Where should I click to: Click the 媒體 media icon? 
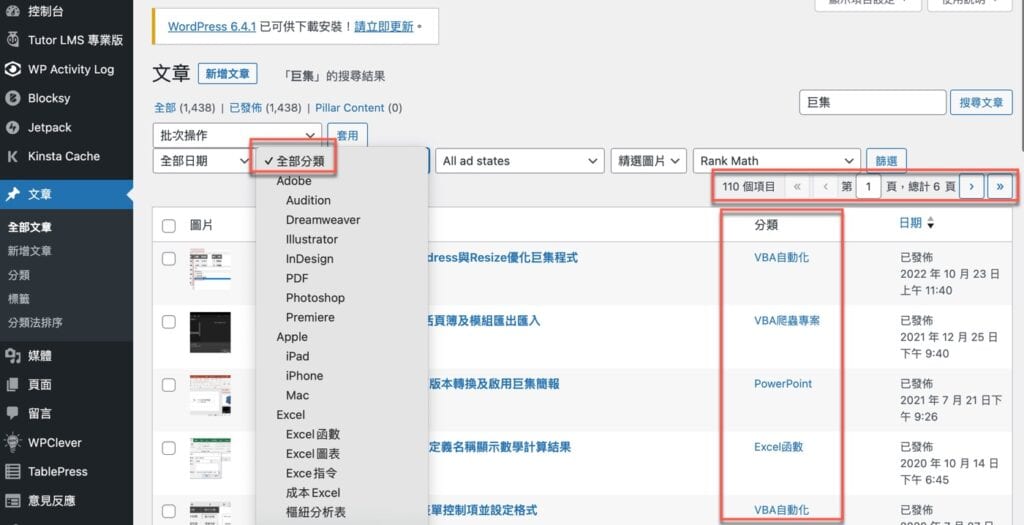pyautogui.click(x=12, y=355)
